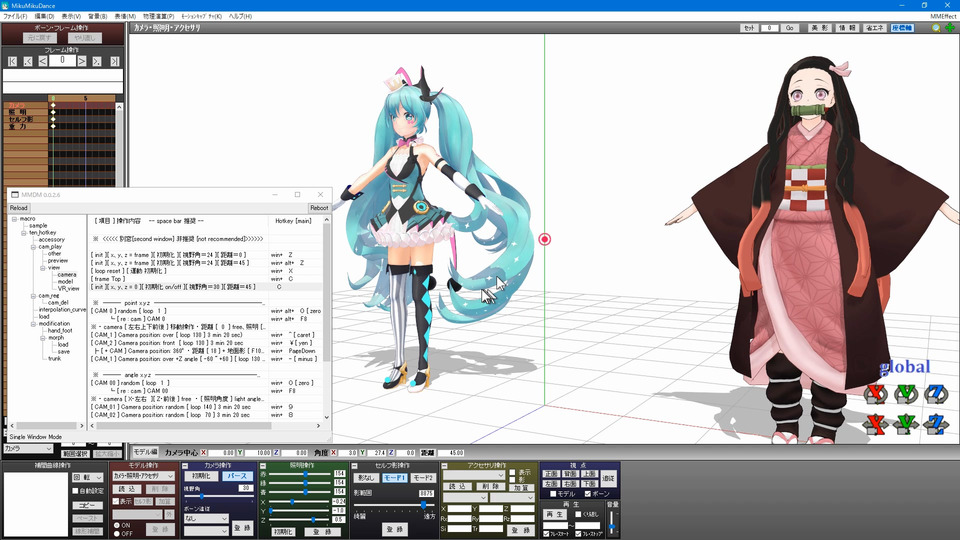The height and width of the screenshot is (540, 960).
Task: Click the upper red X rotation gizmo
Action: pos(876,394)
